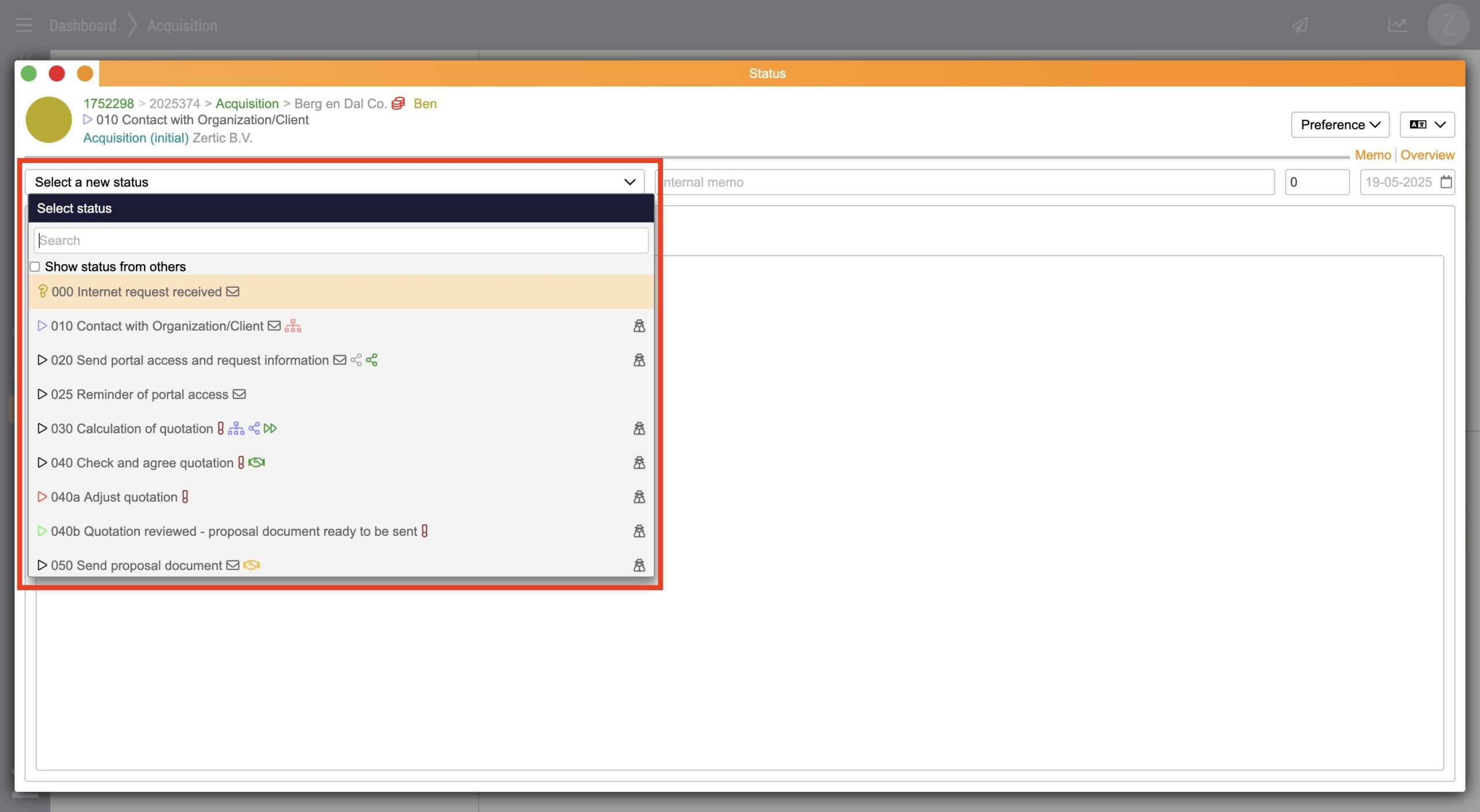Open the language selector dropdown

coord(1427,125)
